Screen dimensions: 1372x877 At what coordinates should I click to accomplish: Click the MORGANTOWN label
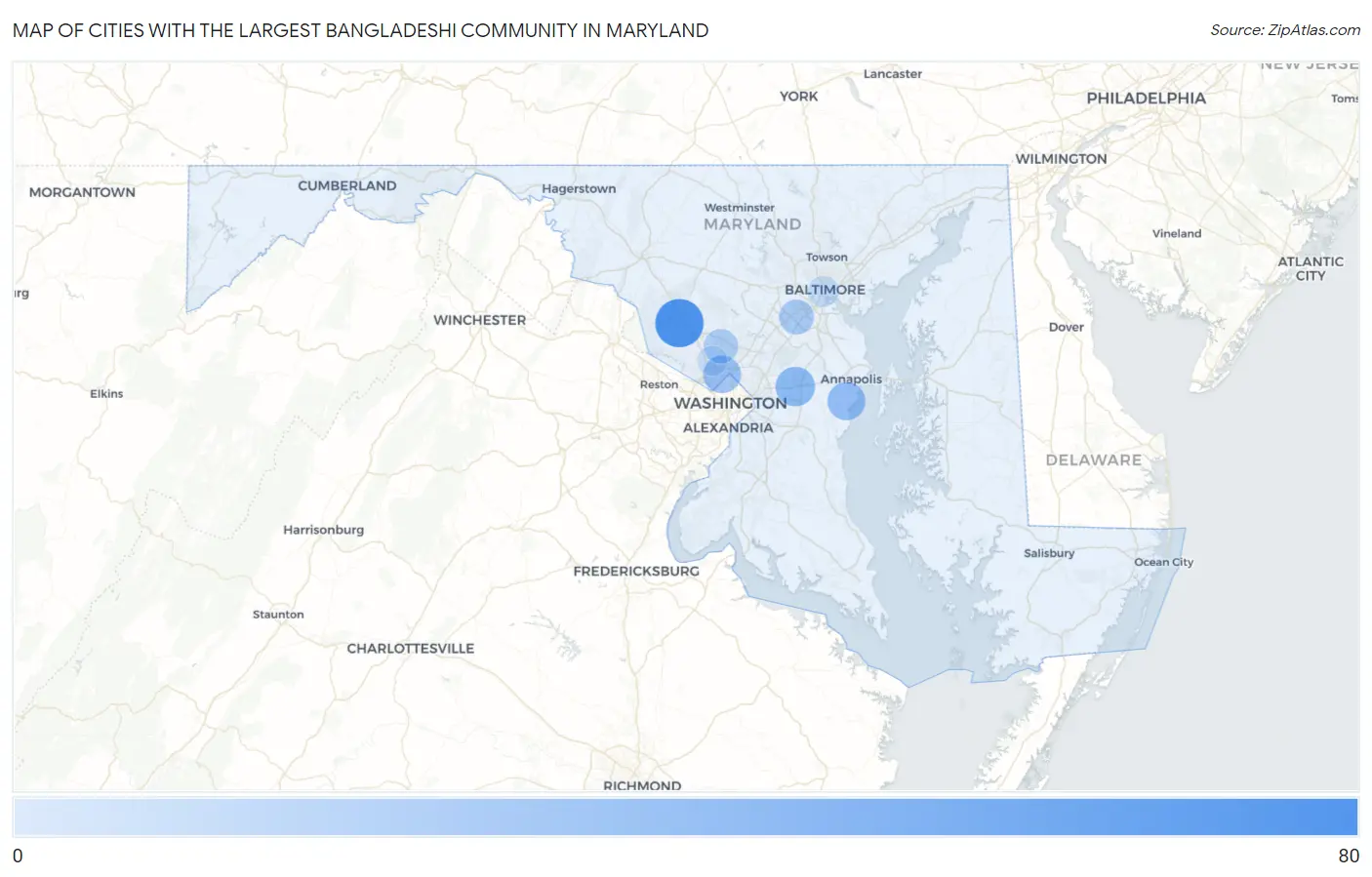click(x=82, y=192)
